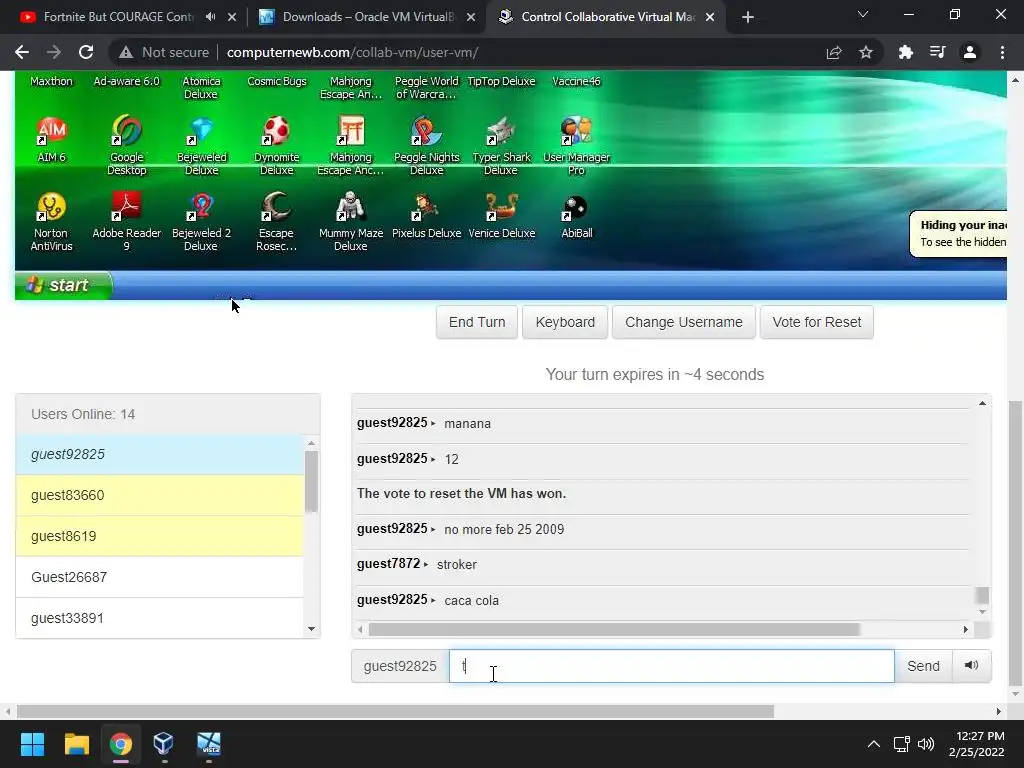Screen dimensions: 1024x768
Task: Launch the Bejeweled Deluxe desktop icon
Action: point(201,145)
